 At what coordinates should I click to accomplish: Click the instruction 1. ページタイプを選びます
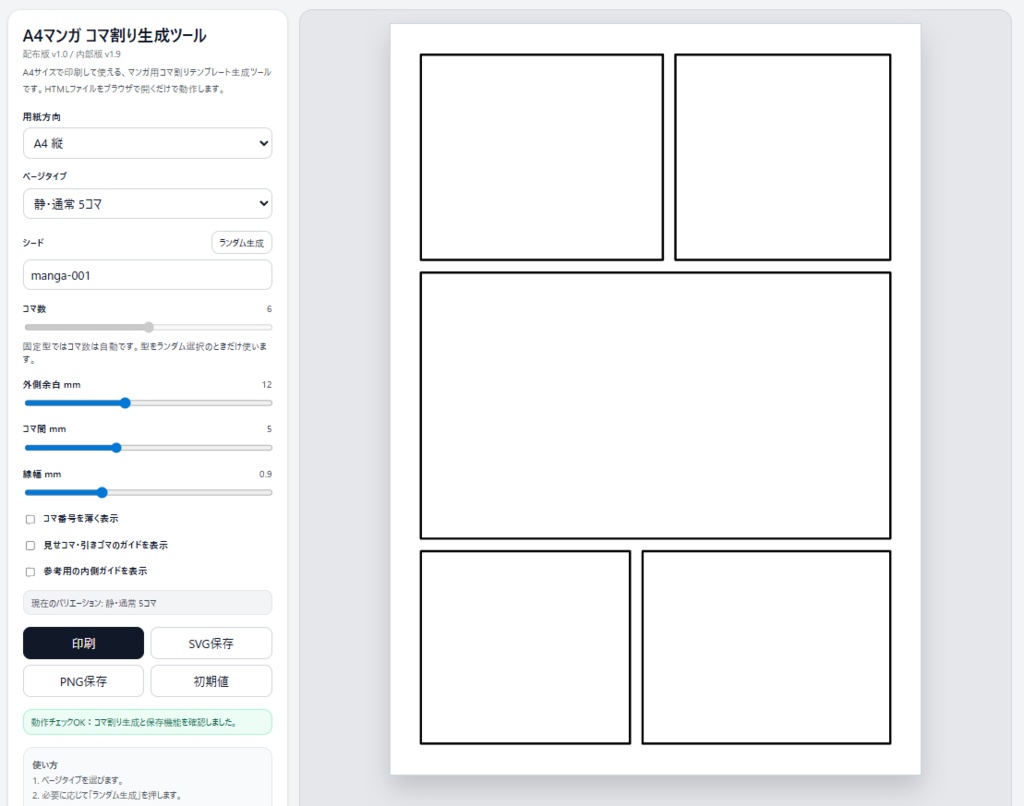point(78,780)
